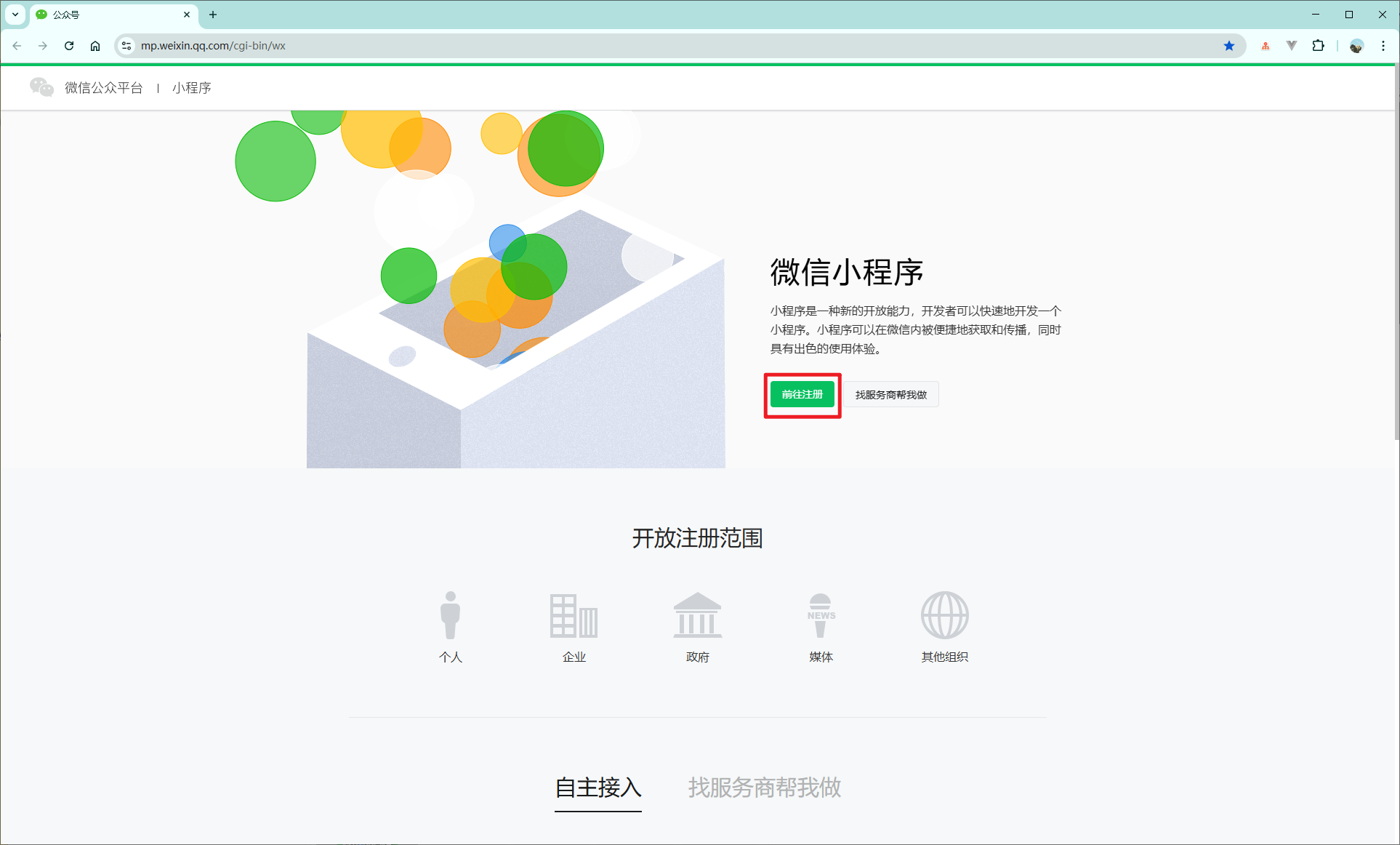Viewport: 1400px width, 845px height.
Task: Click the red extension icon in toolbar
Action: (1266, 46)
